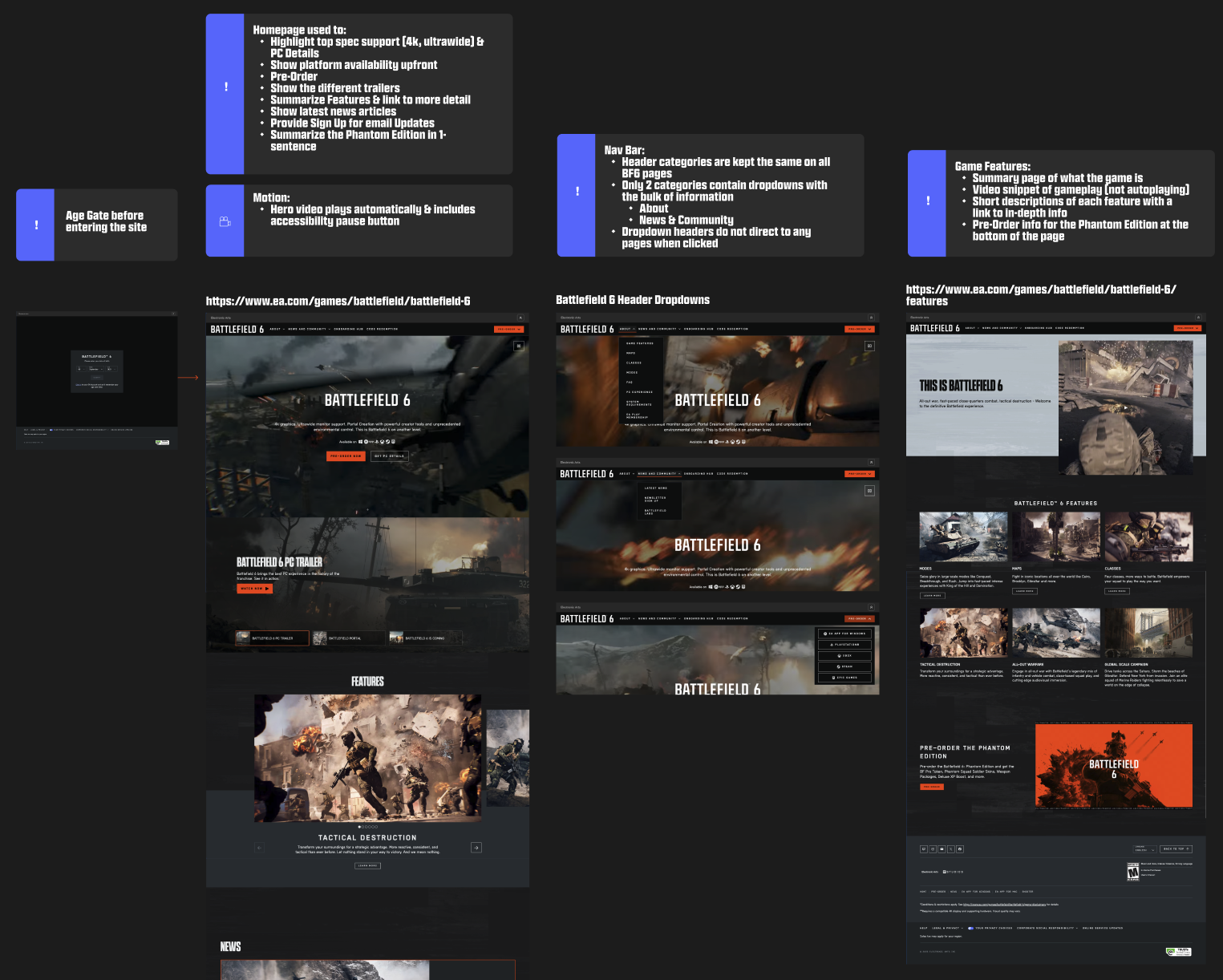Choose Xbox pre-order option
This screenshot has width=1223, height=980.
pos(844,655)
